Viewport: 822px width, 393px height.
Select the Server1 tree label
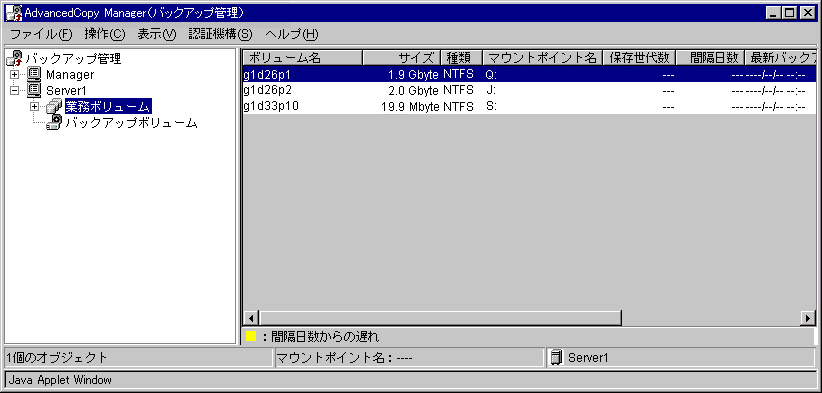(66, 91)
